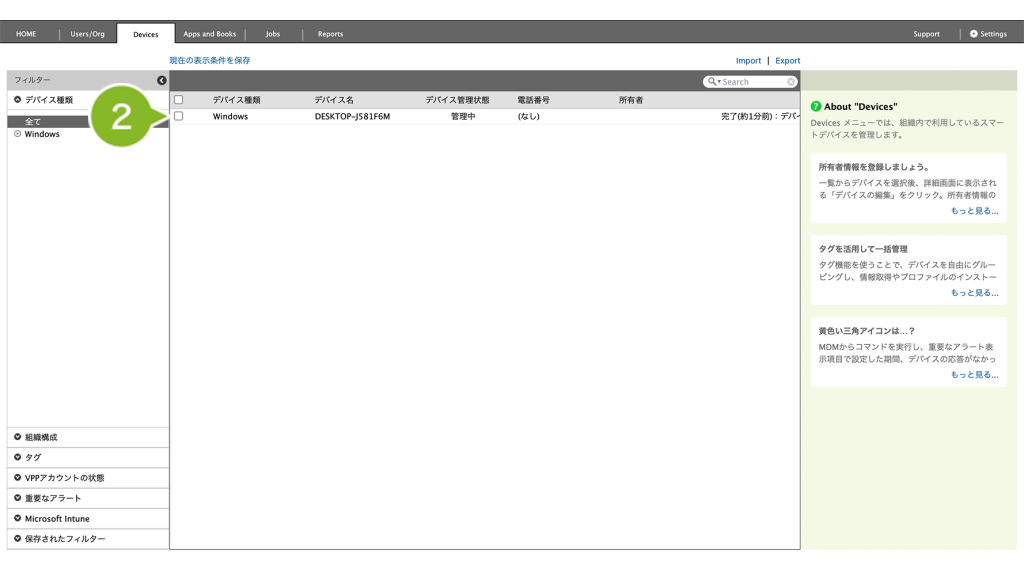Clear the search field with x icon

[791, 82]
